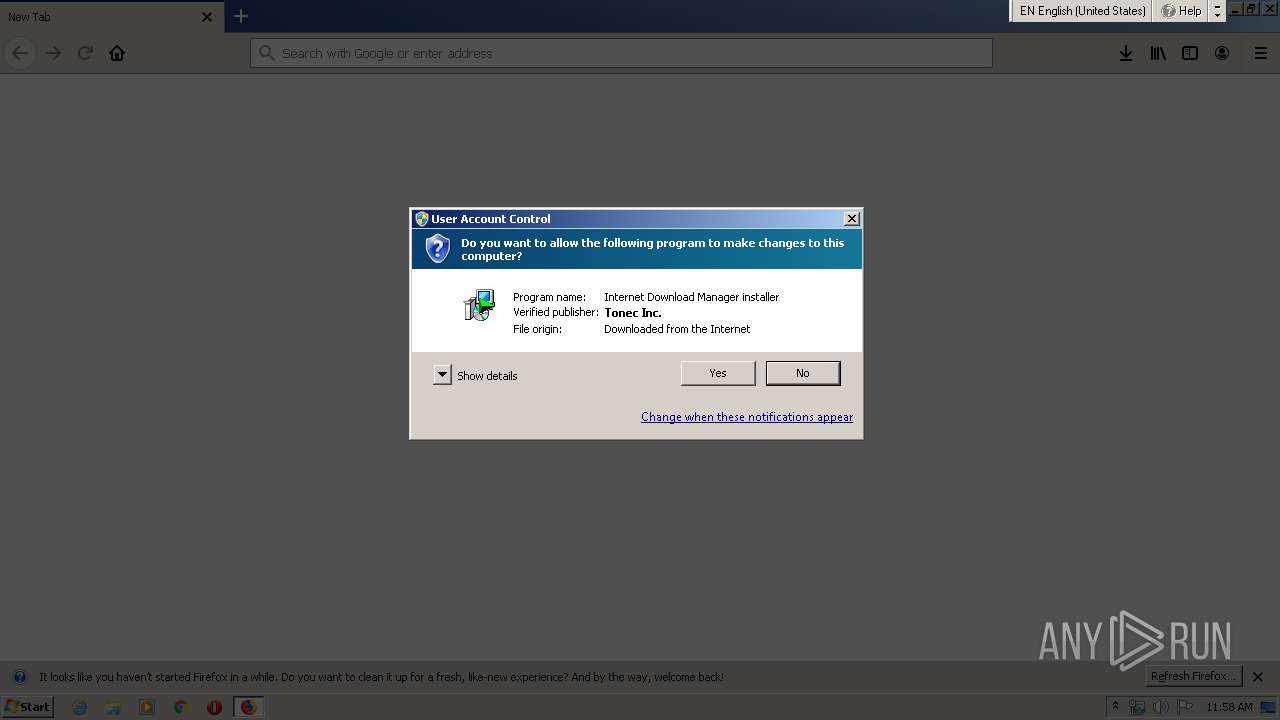The width and height of the screenshot is (1280, 720).
Task: Click 'Downloaded from the Internet' text
Action: [677, 329]
